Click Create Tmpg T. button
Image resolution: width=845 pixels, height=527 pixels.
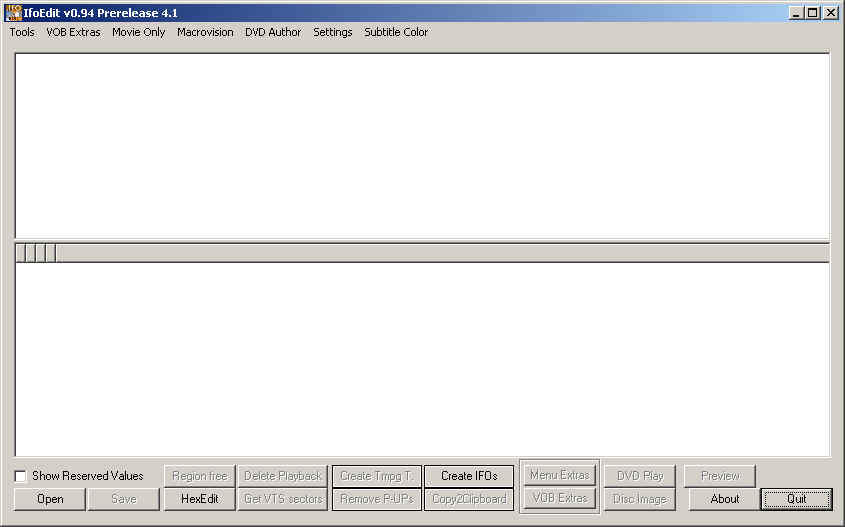(377, 476)
